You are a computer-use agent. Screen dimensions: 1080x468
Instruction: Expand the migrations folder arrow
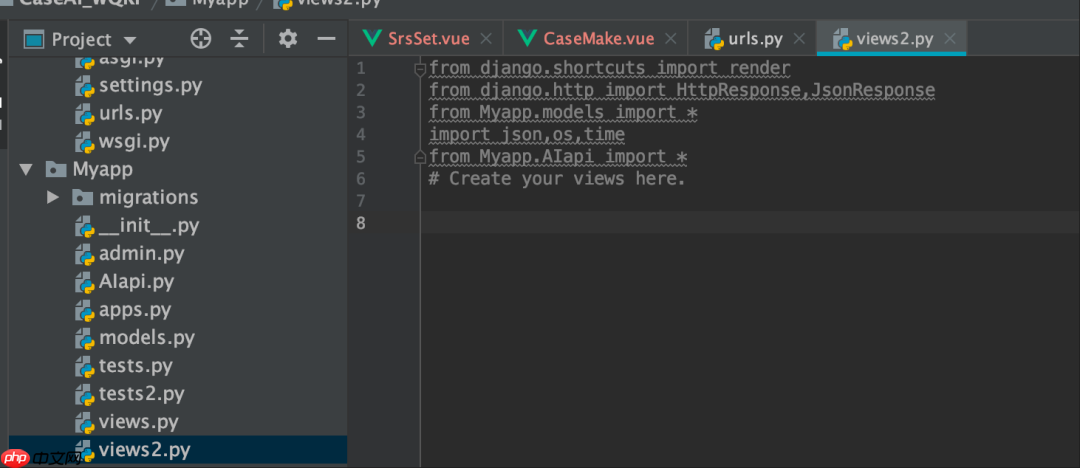click(x=53, y=198)
